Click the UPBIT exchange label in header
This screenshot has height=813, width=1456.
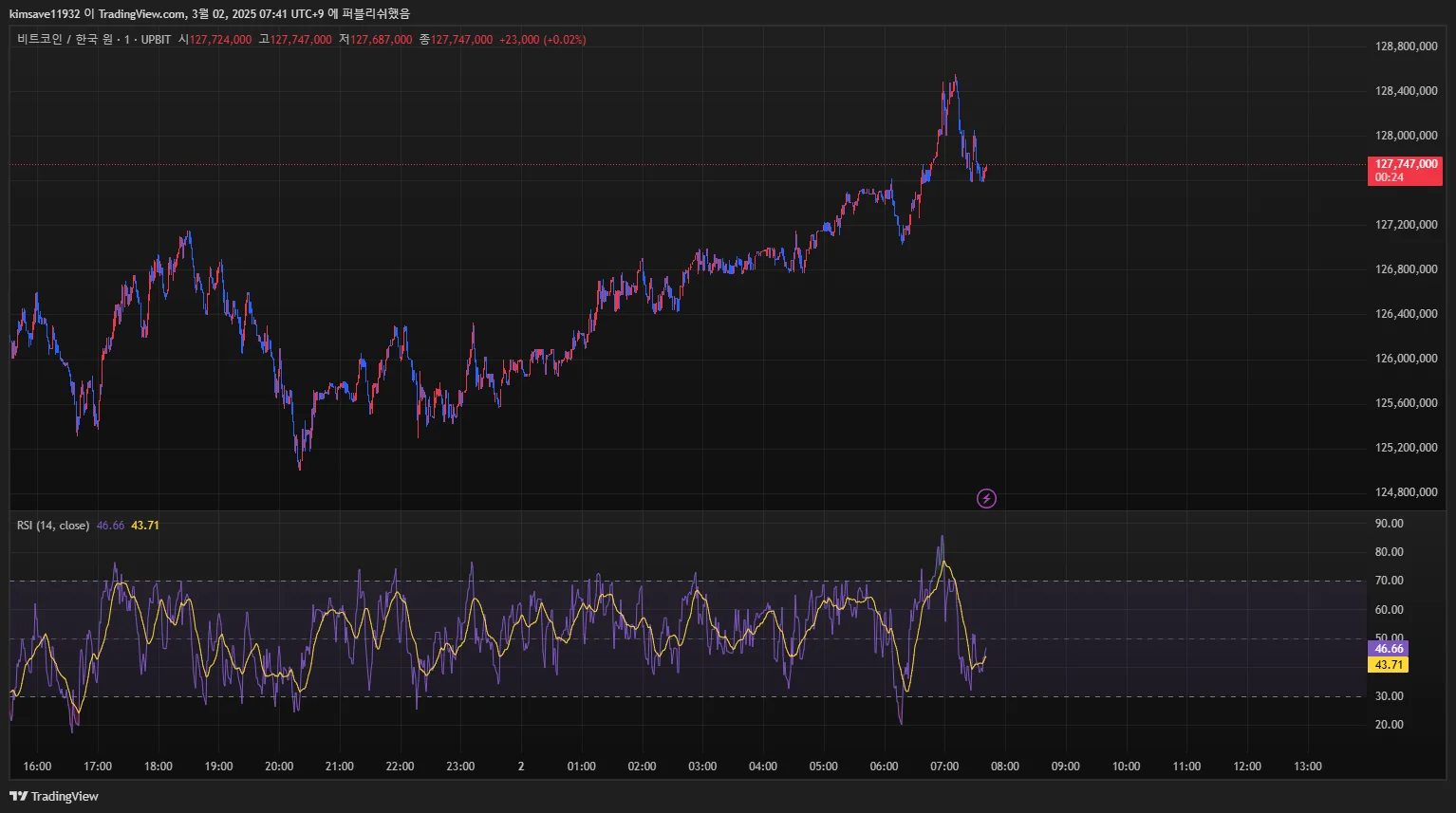click(x=156, y=40)
